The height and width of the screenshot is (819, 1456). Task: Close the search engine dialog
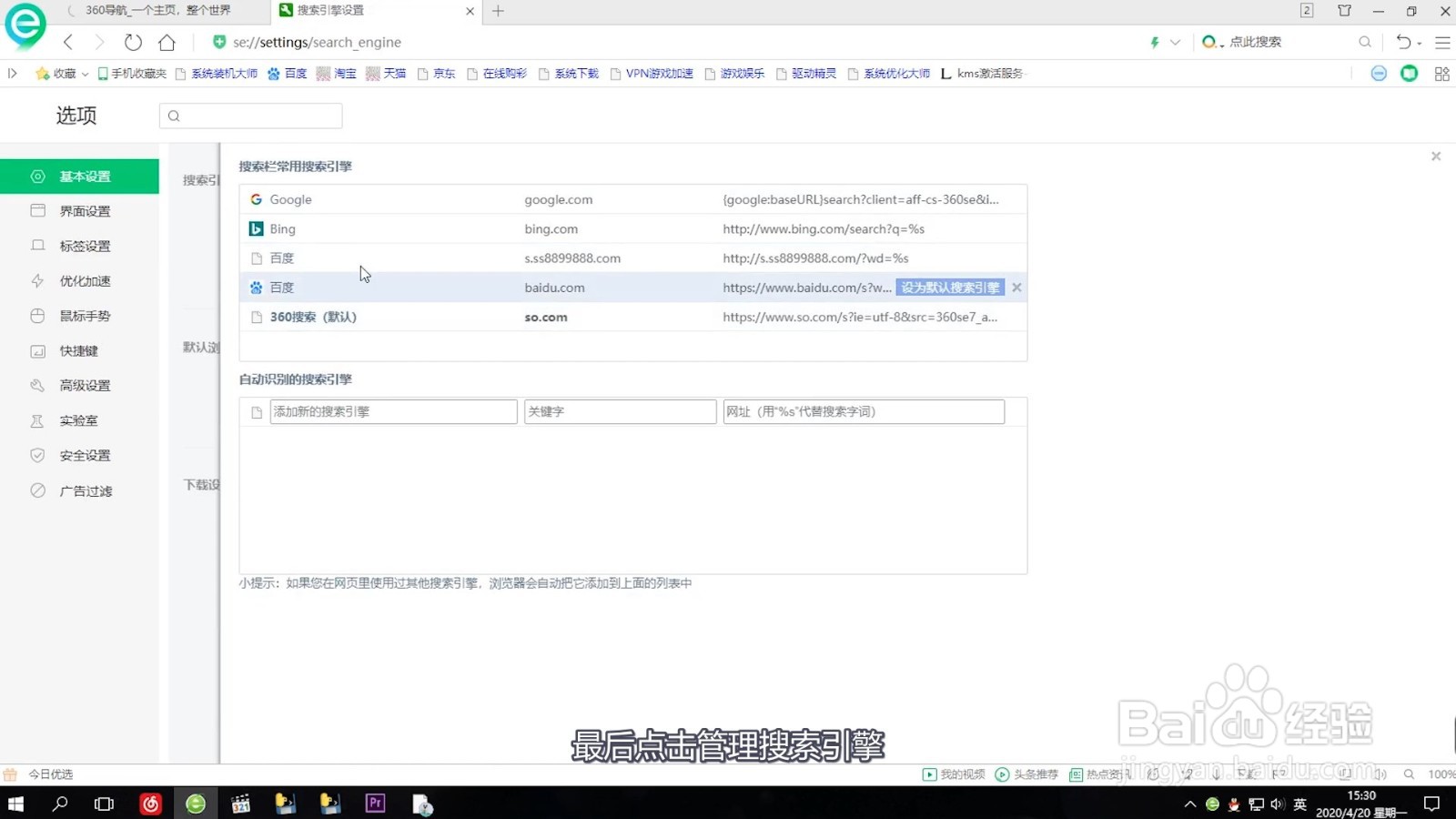(x=1436, y=157)
